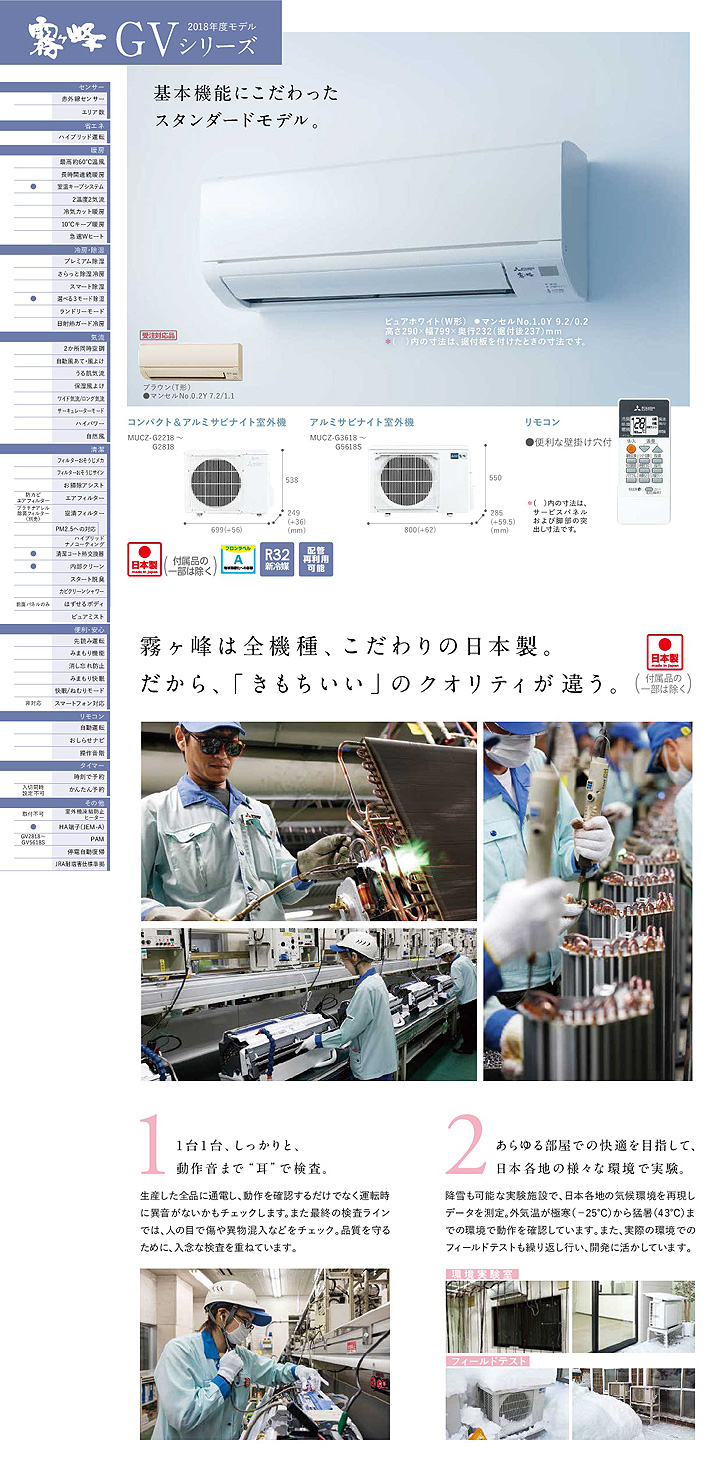Click the PM2.5への対応 box
The image size is (720, 1470).
click(75, 527)
